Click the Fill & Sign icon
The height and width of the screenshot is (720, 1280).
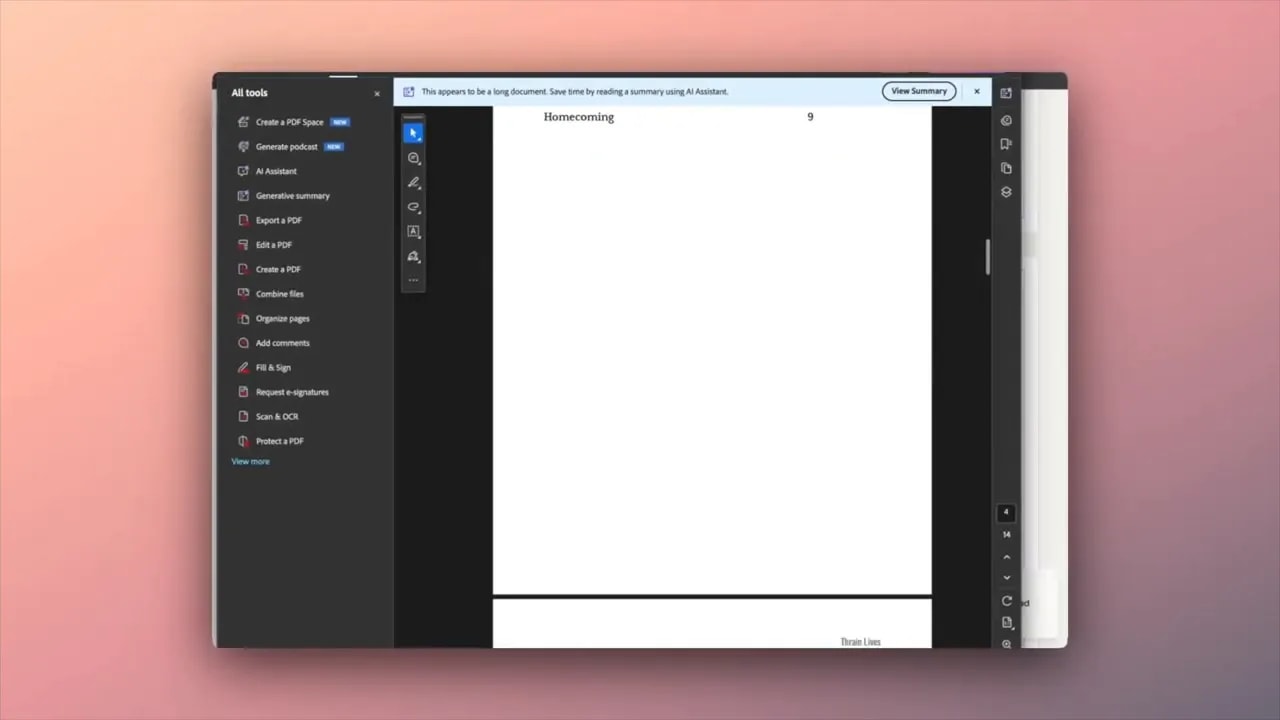point(243,367)
